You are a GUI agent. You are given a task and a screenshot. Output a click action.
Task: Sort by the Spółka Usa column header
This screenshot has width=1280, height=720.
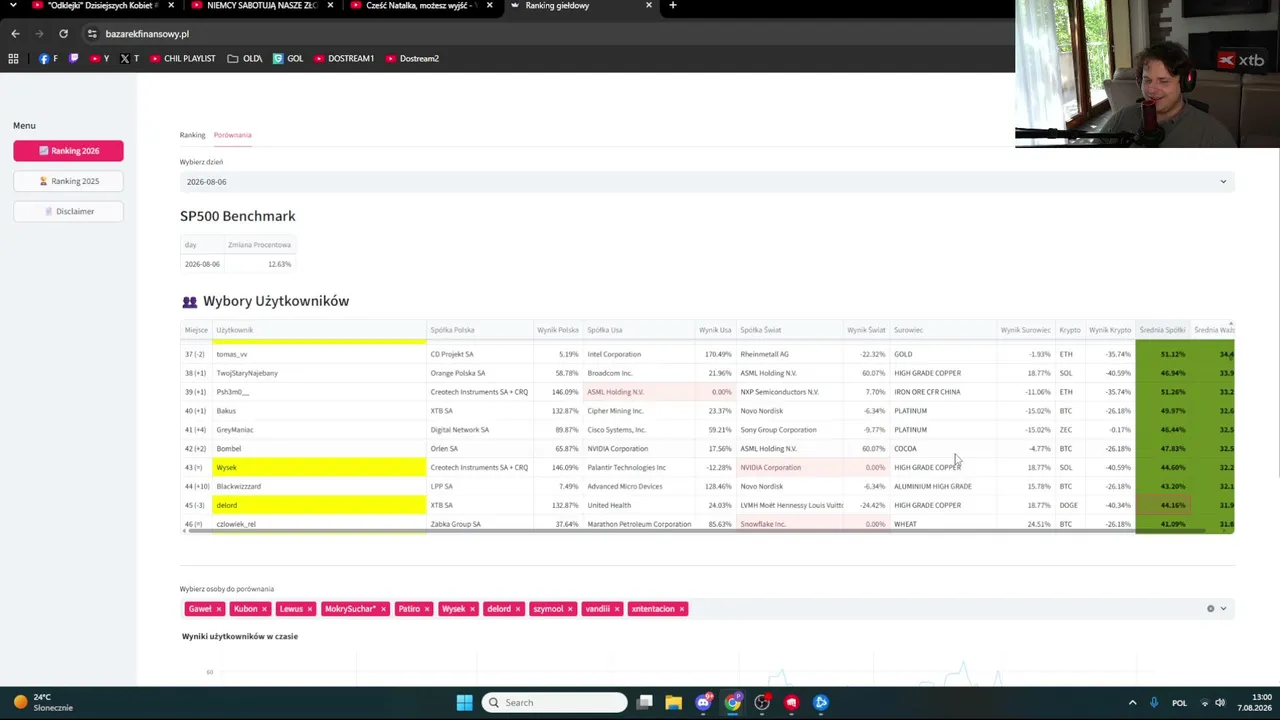tap(640, 330)
